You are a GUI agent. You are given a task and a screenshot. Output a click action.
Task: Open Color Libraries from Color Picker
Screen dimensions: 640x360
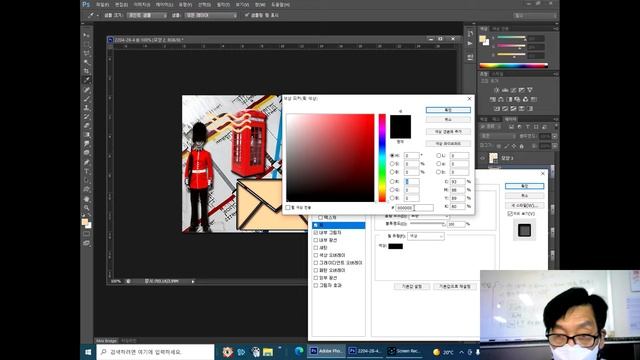pyautogui.click(x=448, y=143)
